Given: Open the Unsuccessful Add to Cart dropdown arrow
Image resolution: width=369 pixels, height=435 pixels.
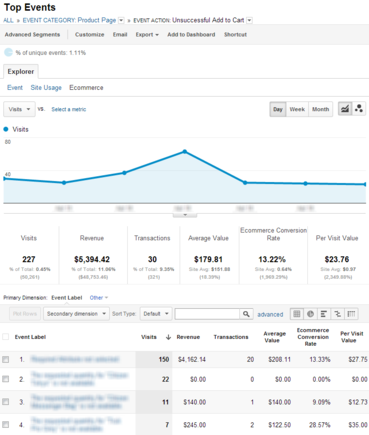Looking at the screenshot, I should click(x=249, y=20).
